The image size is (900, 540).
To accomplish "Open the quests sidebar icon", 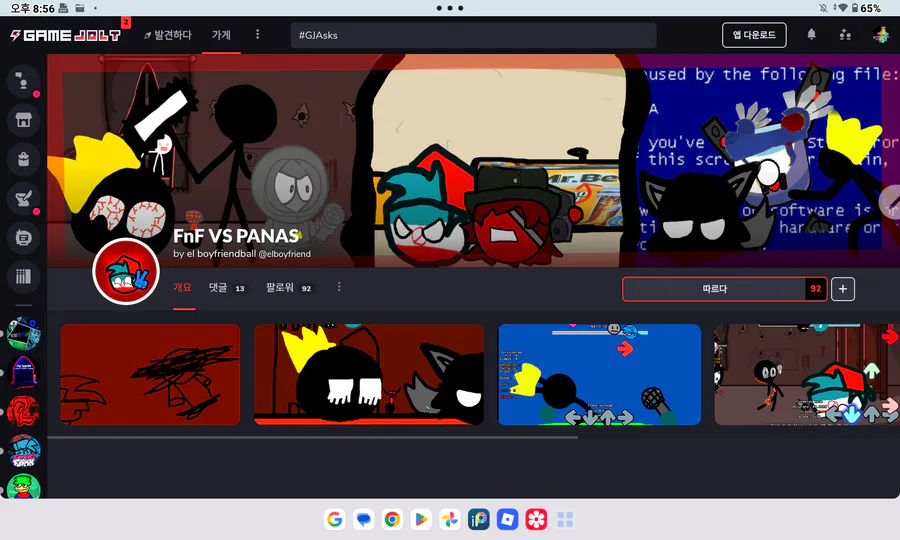I will 24,198.
